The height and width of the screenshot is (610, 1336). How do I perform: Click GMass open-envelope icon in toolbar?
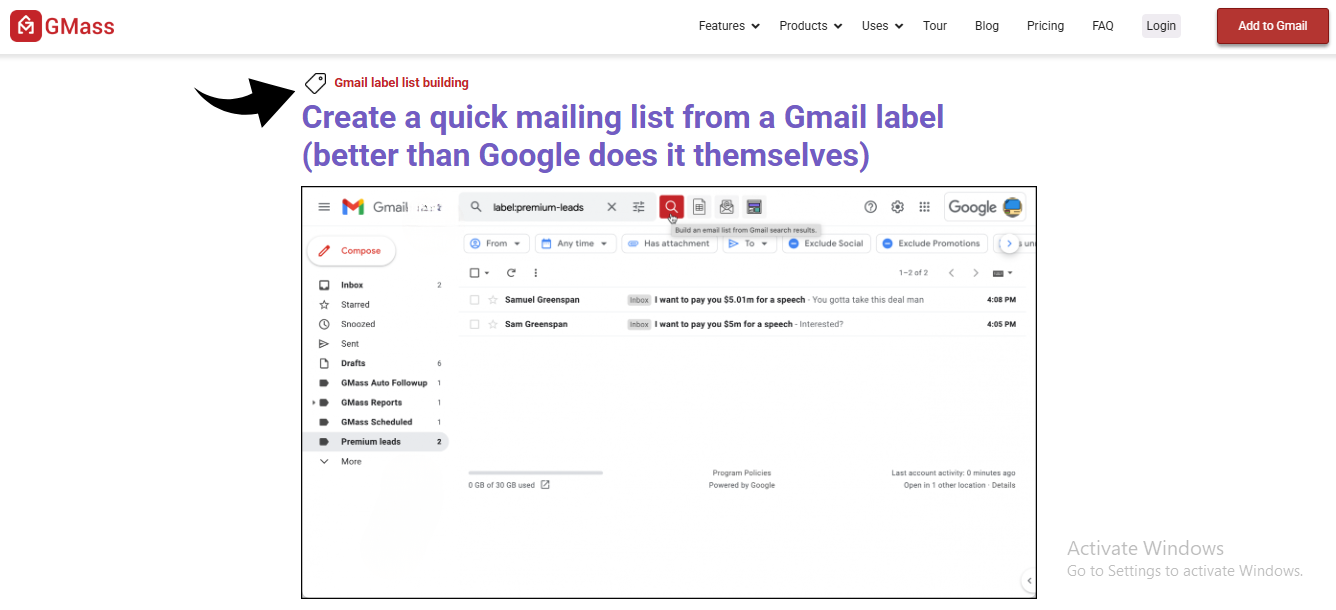coord(727,207)
